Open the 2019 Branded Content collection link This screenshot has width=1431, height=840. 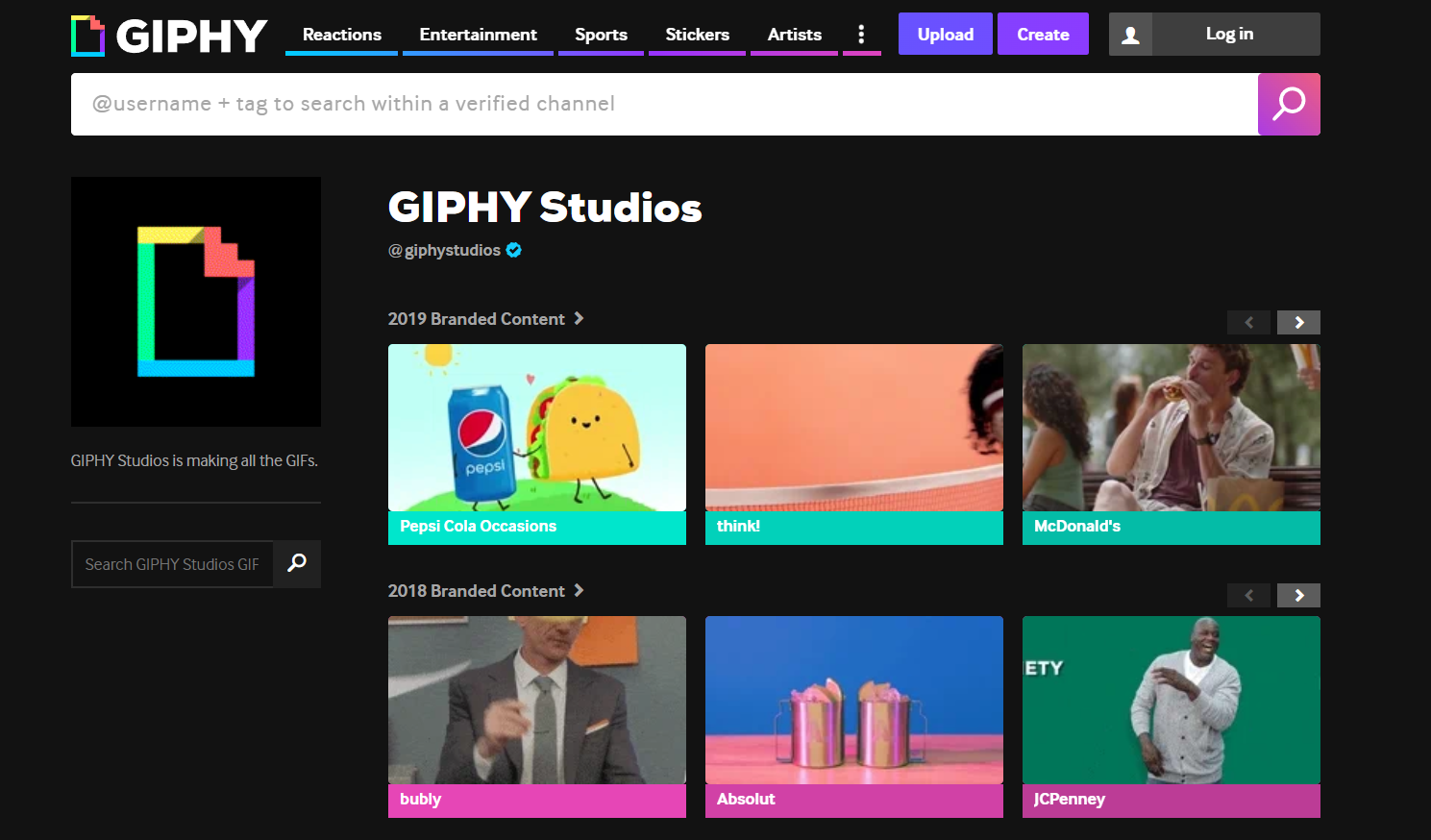point(476,319)
